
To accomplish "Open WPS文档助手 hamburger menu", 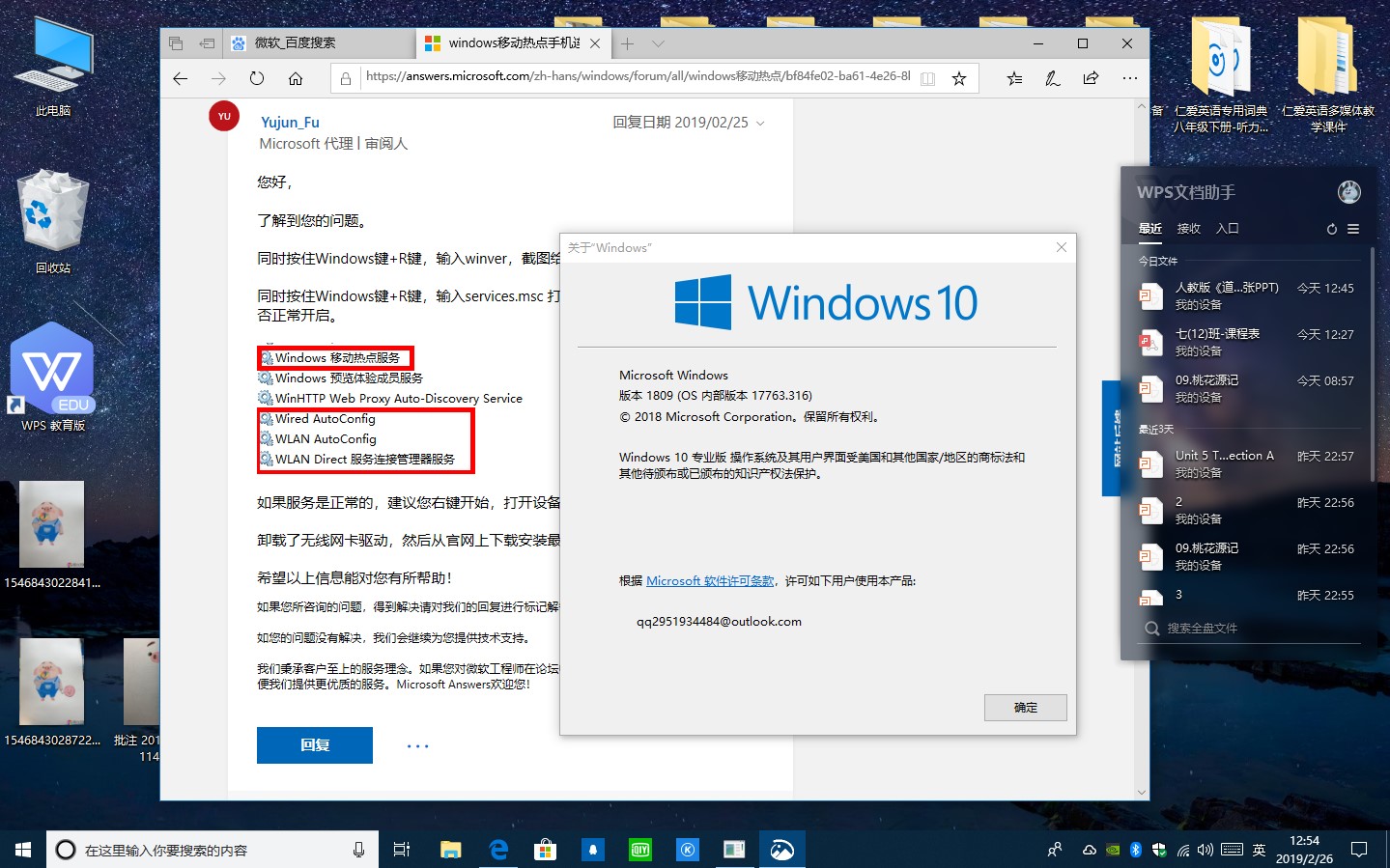I will [x=1353, y=230].
